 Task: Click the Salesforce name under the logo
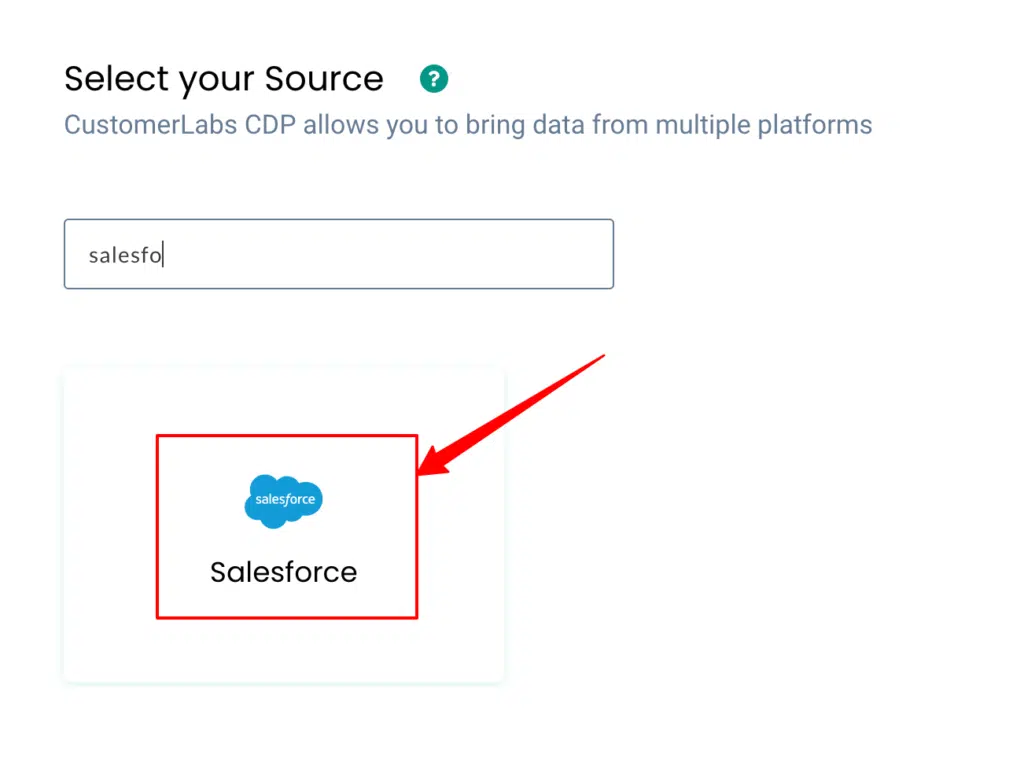[283, 572]
